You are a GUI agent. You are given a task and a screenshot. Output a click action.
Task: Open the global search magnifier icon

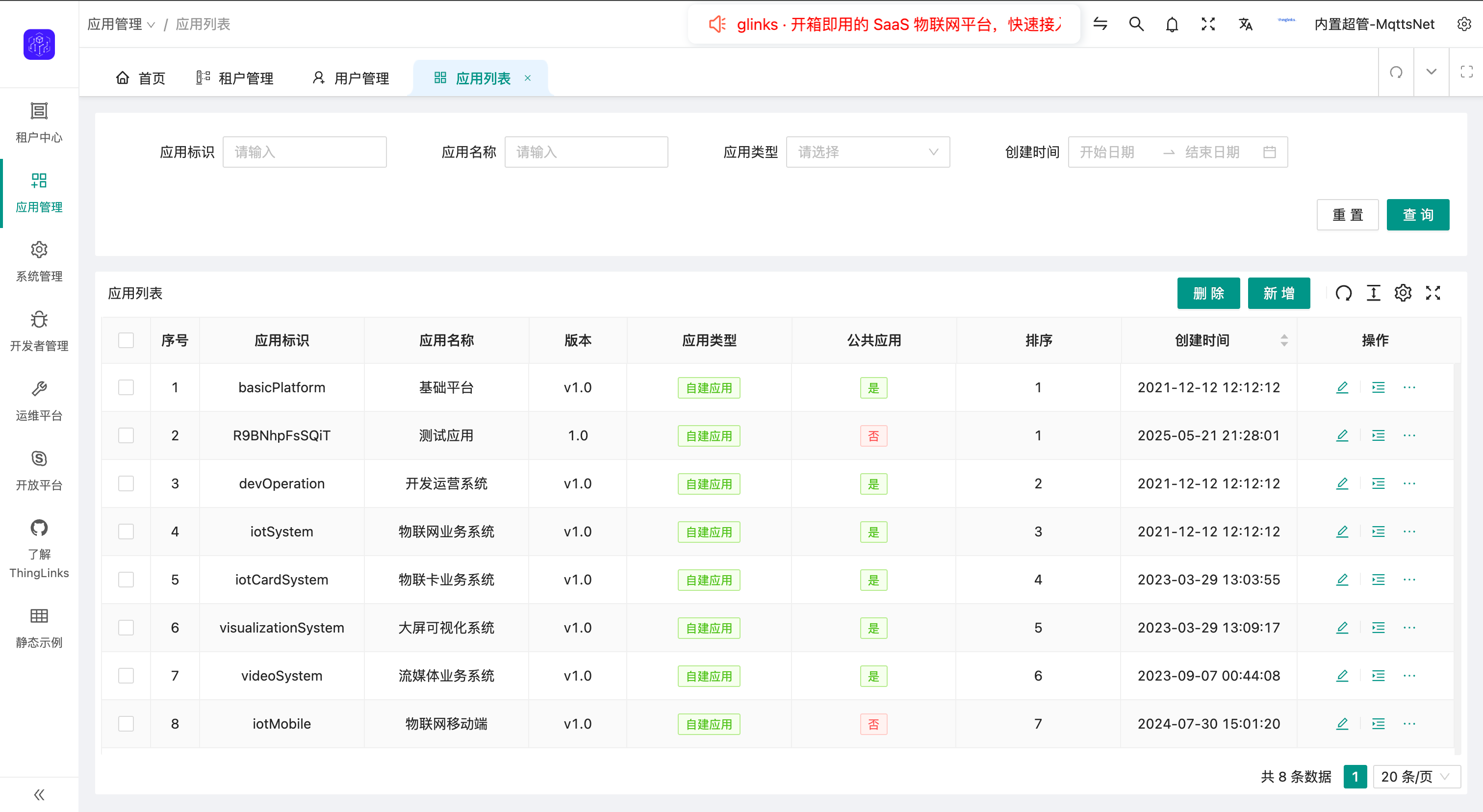pos(1136,24)
